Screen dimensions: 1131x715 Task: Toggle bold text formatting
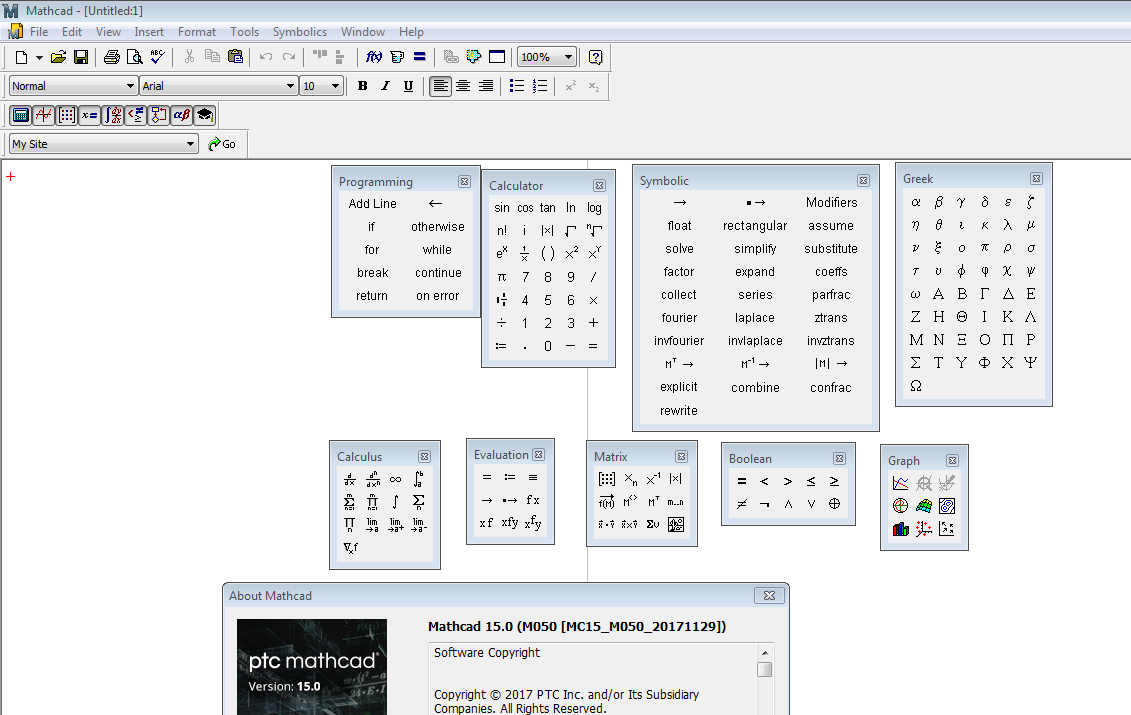(362, 86)
